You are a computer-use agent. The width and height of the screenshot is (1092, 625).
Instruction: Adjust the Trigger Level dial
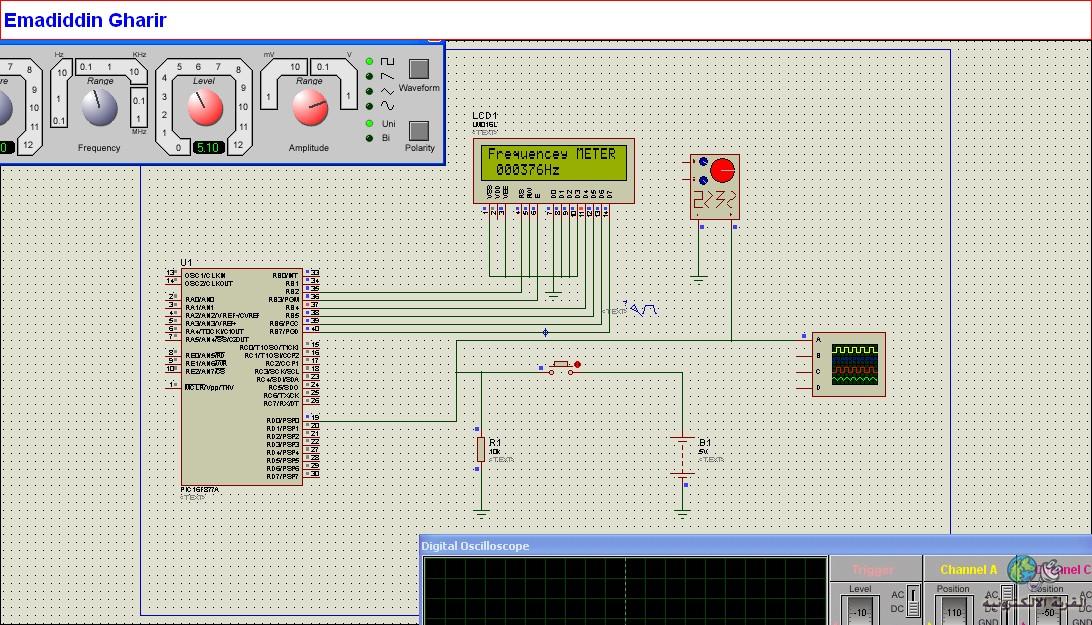pos(860,611)
